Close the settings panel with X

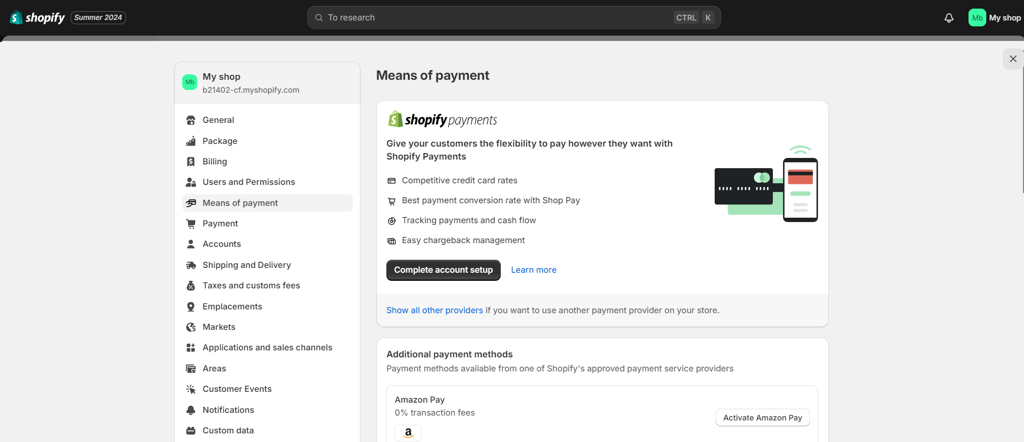(x=1013, y=59)
